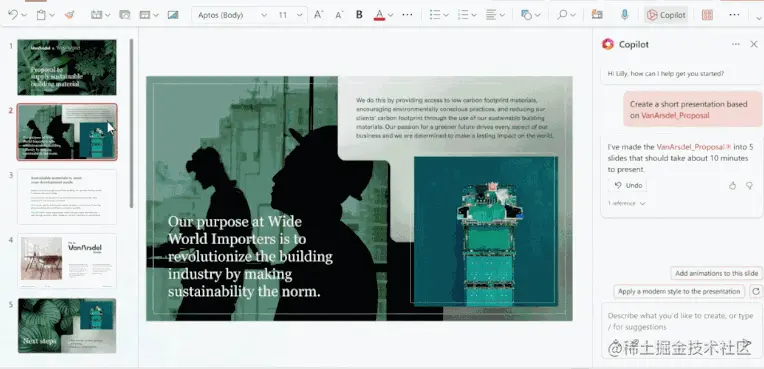Click the slide panel vertical scrollbar
The height and width of the screenshot is (369, 764).
tap(131, 123)
